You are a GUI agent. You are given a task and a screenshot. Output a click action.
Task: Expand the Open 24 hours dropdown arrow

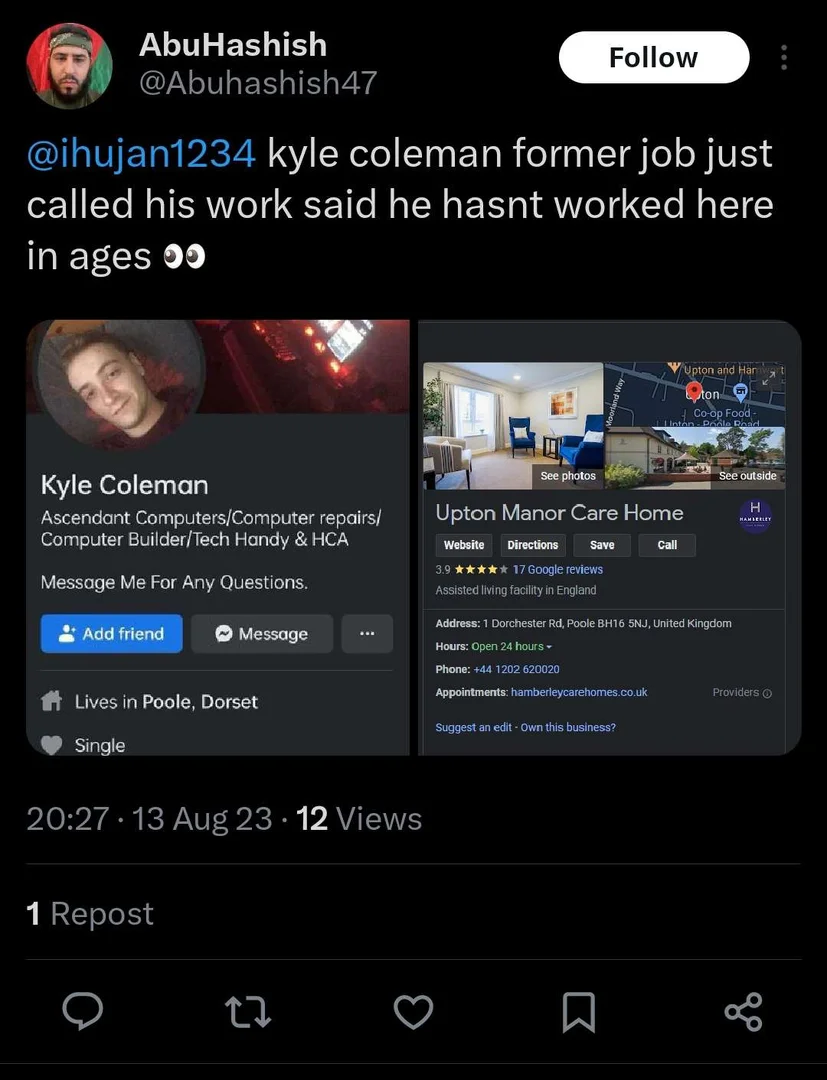pyautogui.click(x=549, y=647)
